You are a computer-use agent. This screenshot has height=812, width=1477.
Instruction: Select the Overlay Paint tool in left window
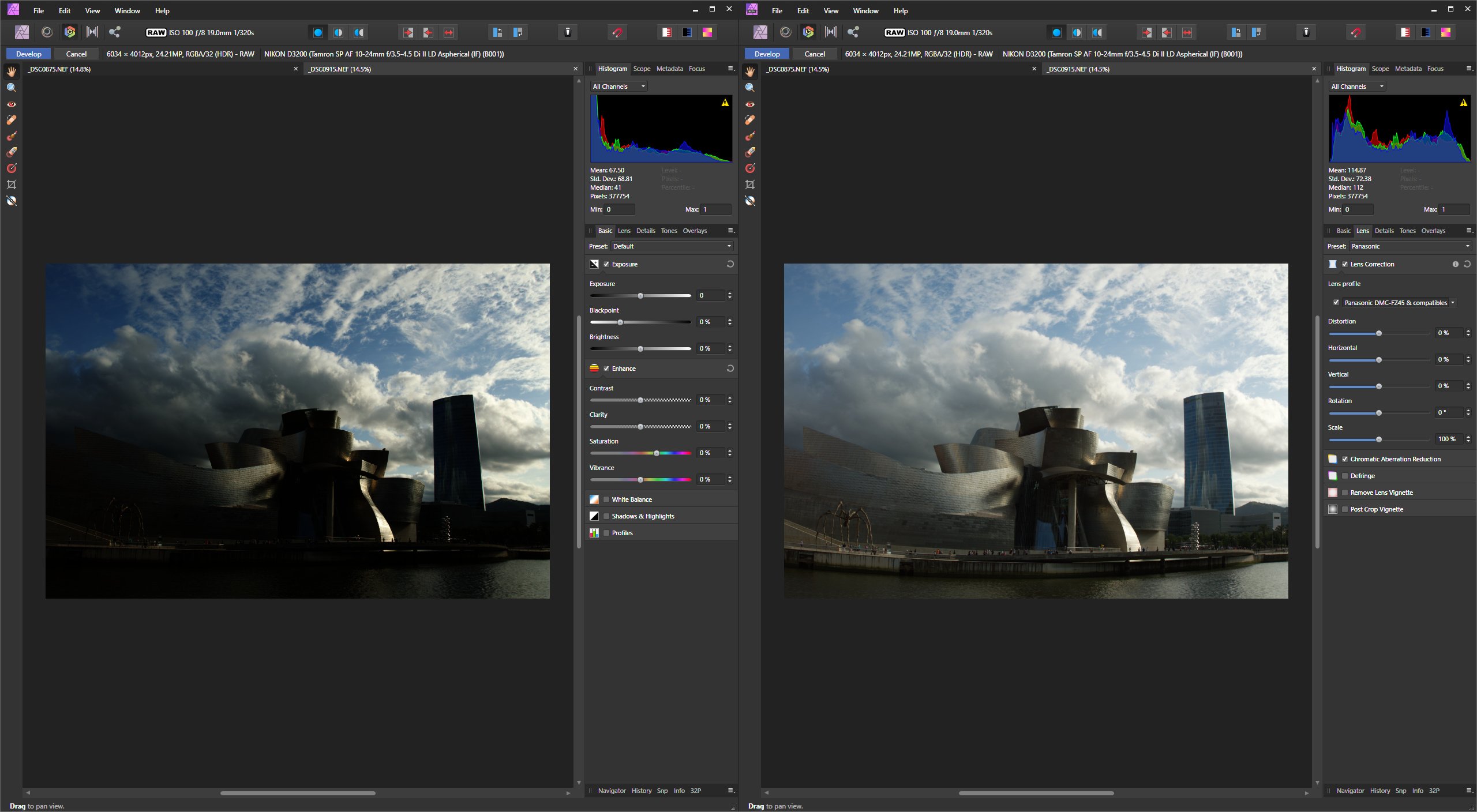pos(12,136)
